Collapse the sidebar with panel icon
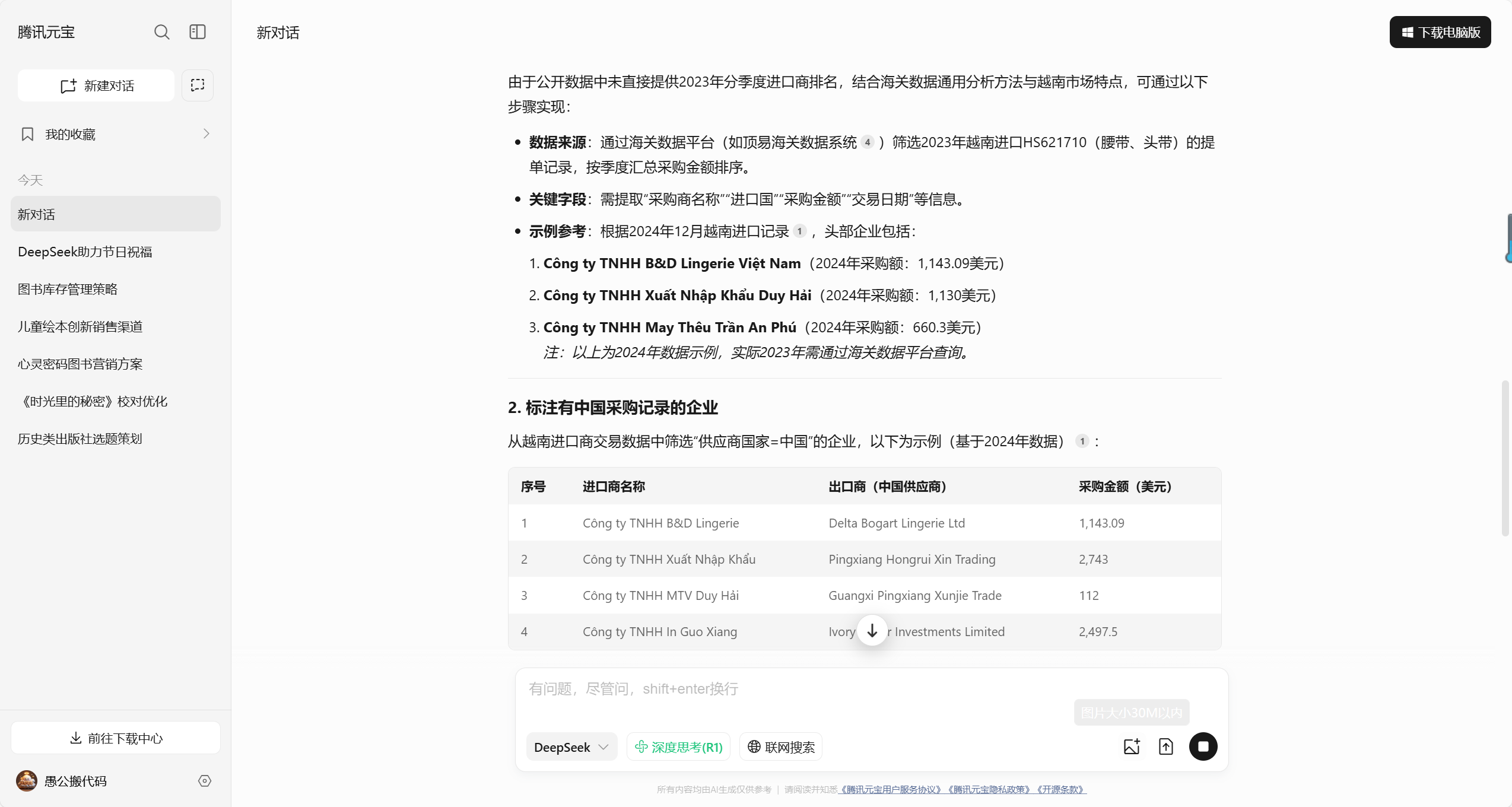The height and width of the screenshot is (807, 1512). tap(197, 32)
